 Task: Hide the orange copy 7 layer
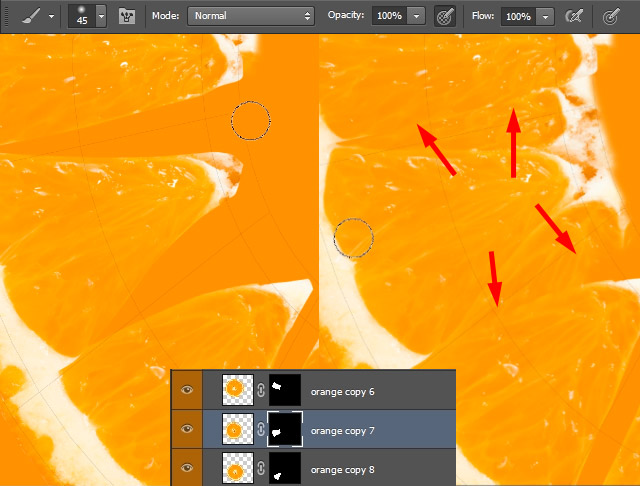click(x=187, y=429)
